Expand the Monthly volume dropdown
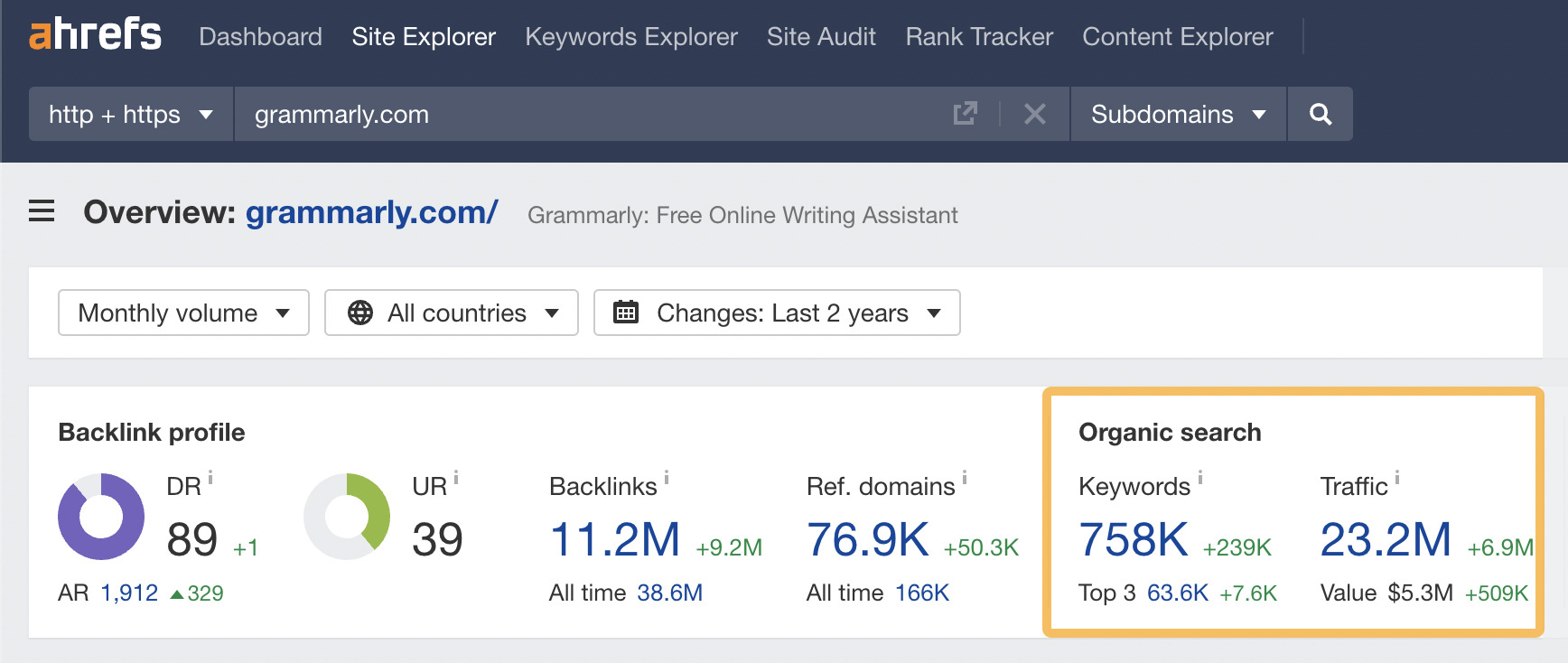This screenshot has width=1568, height=663. (183, 313)
